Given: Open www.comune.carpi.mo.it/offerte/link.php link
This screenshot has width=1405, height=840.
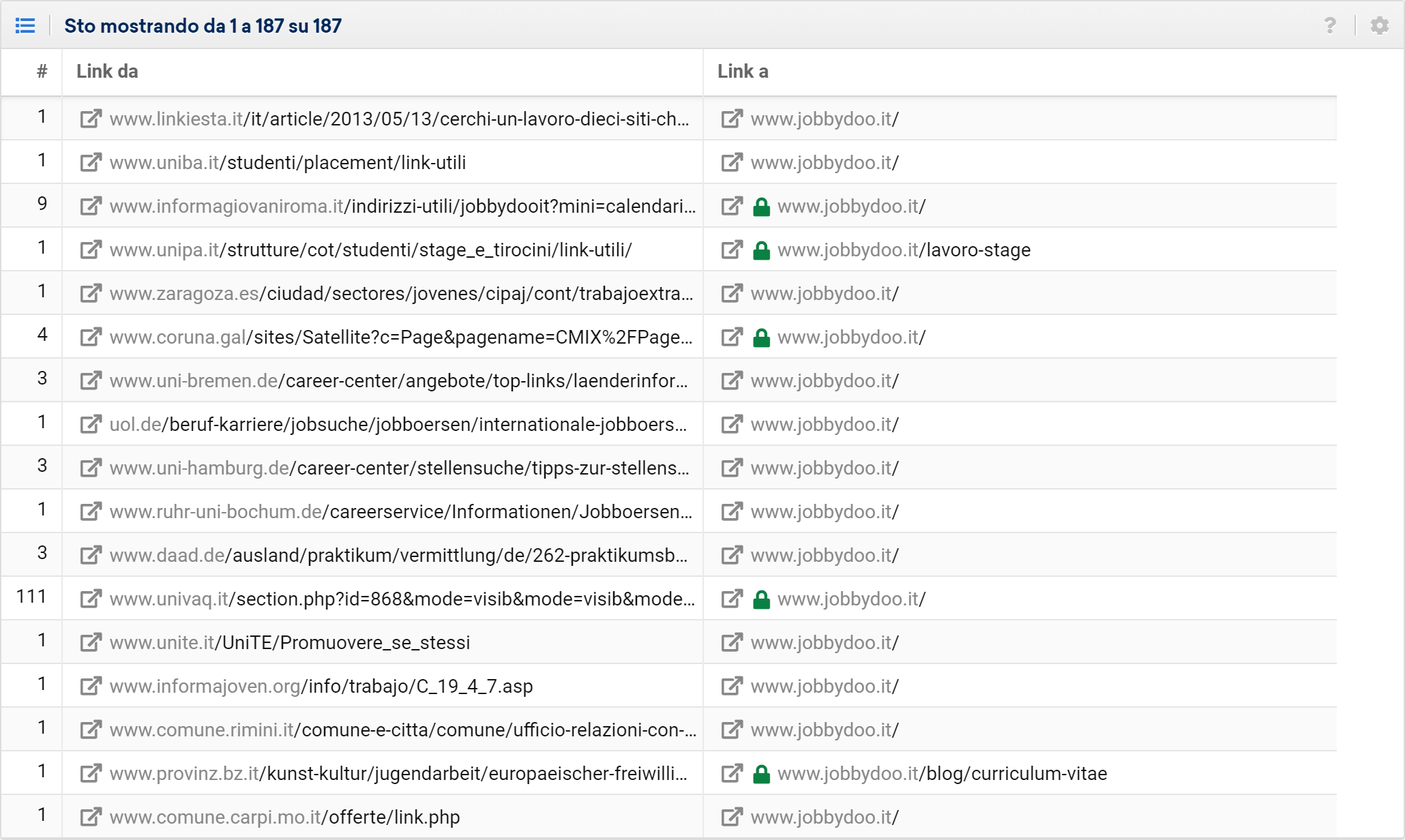Looking at the screenshot, I should coord(284,817).
